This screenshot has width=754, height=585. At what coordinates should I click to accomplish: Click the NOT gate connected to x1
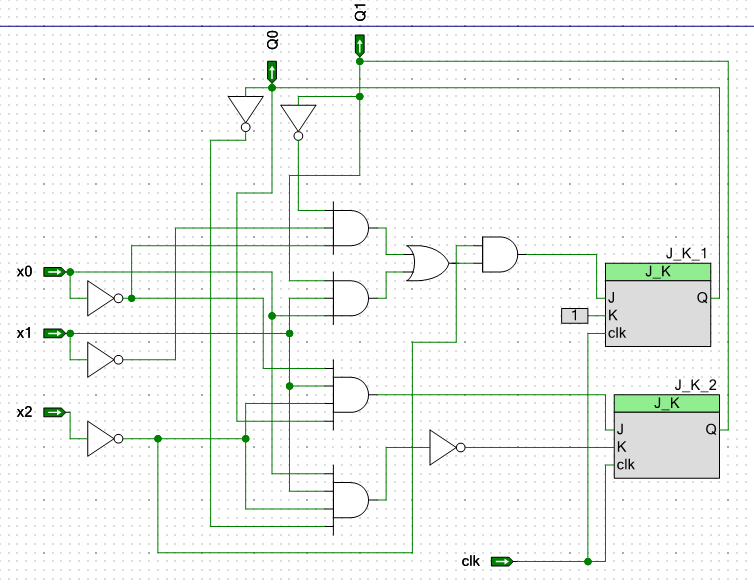point(102,359)
